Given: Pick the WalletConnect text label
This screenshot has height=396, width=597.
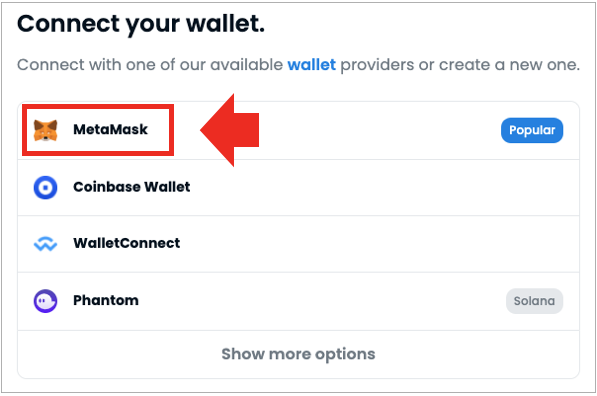Looking at the screenshot, I should (127, 243).
